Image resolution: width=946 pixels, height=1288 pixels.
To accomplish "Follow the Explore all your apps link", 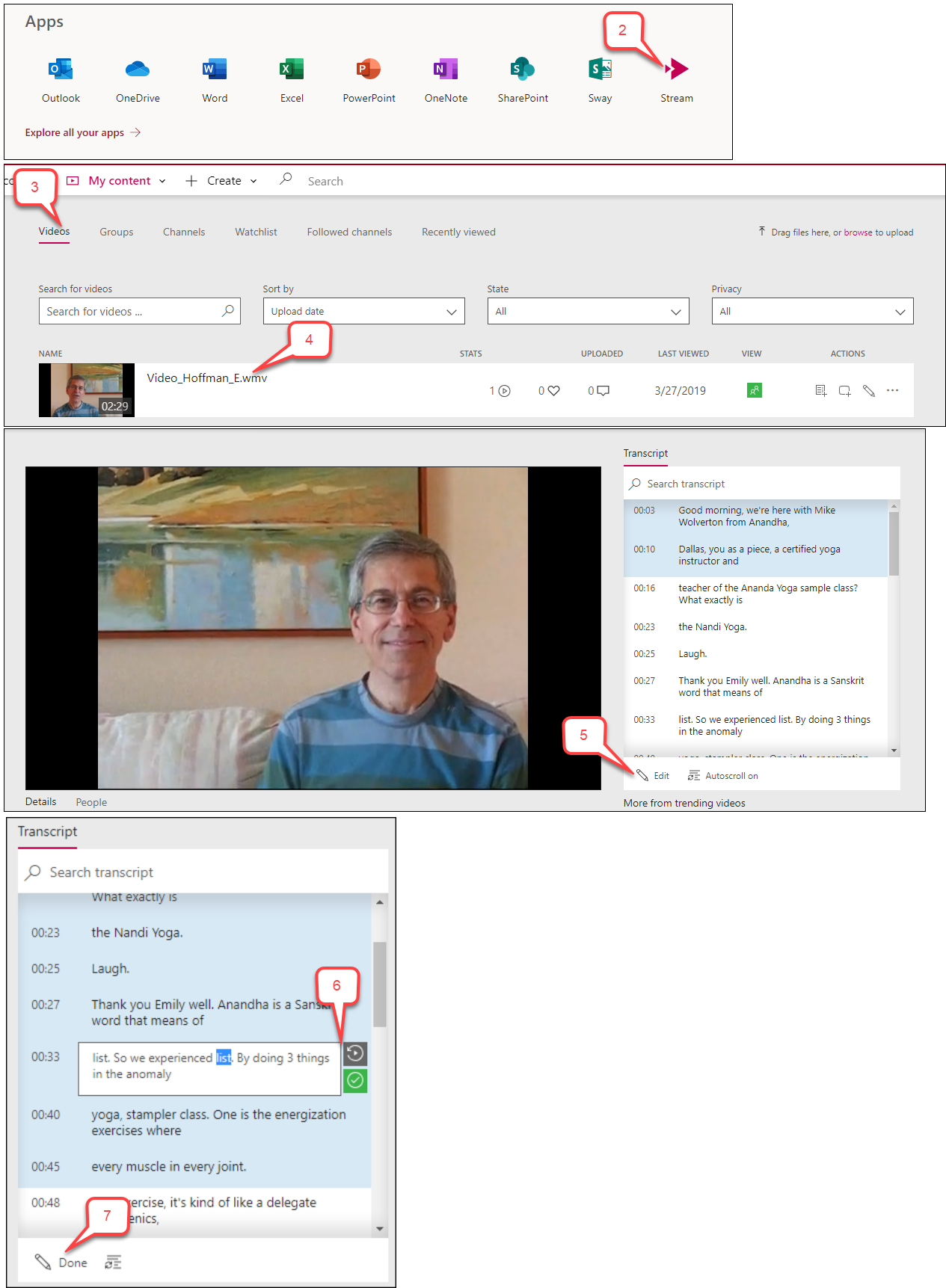I will (83, 132).
